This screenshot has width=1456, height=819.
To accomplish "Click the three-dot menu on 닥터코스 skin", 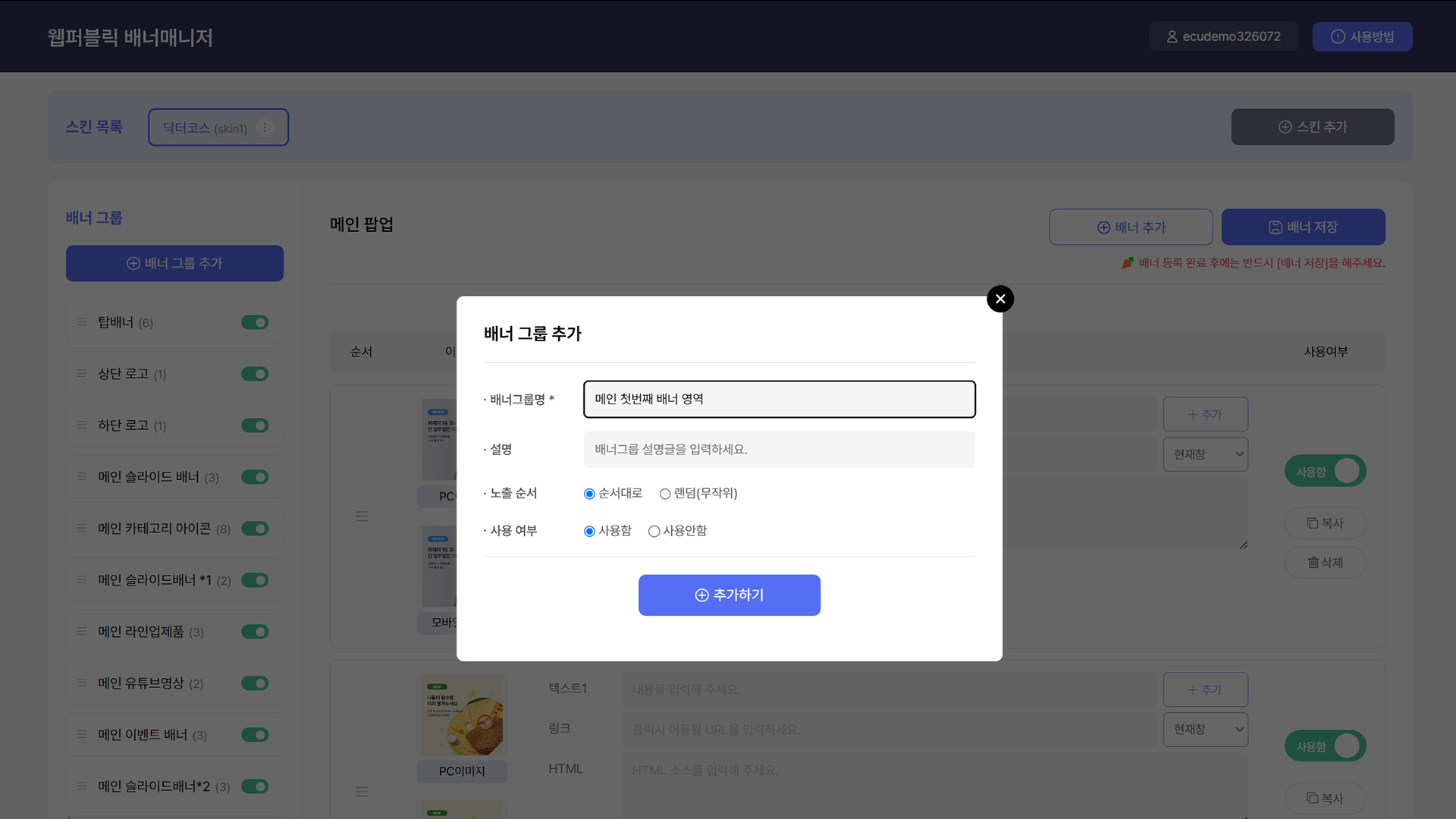I will [265, 127].
